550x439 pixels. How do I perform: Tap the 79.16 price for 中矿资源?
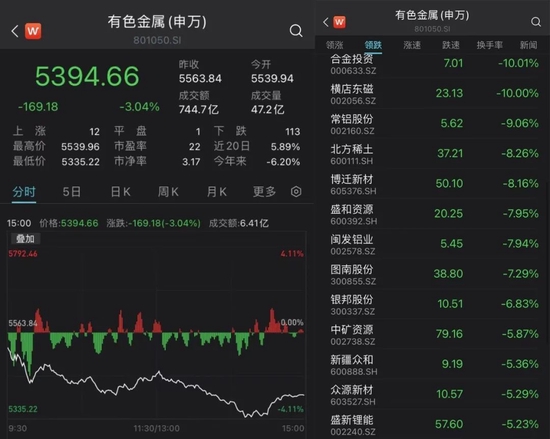449,334
